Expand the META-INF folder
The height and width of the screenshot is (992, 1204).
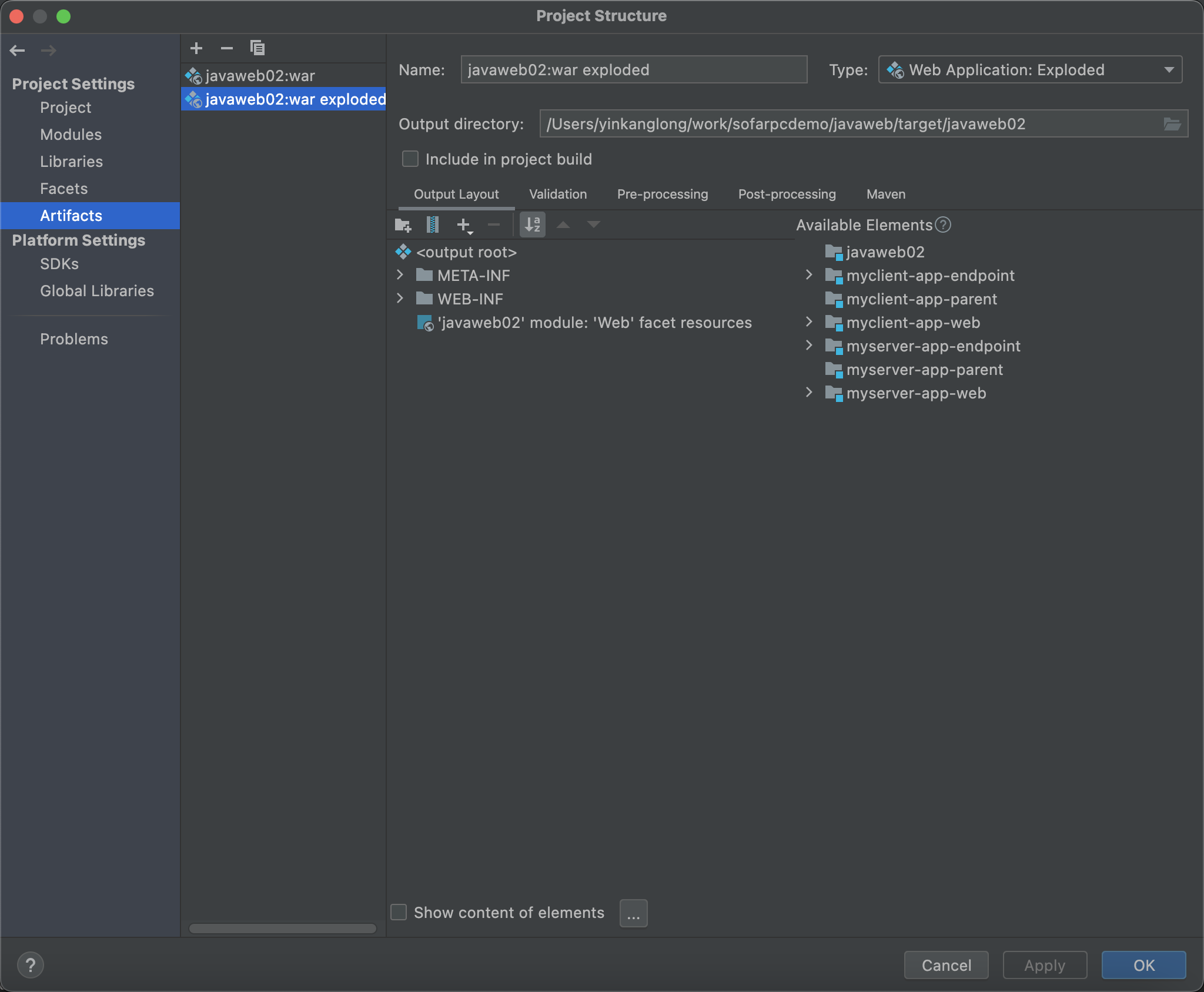point(400,275)
